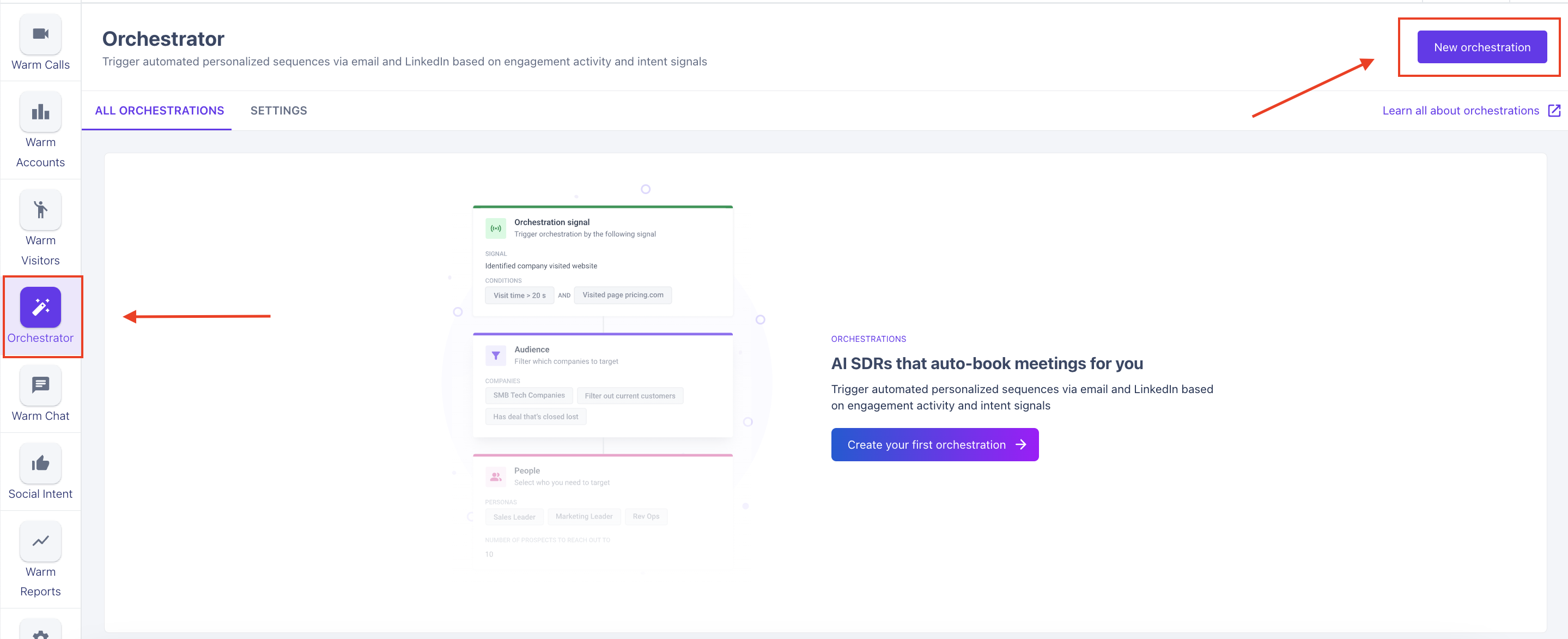Open Warm Chat message icon
This screenshot has height=639, width=1568.
(x=40, y=385)
